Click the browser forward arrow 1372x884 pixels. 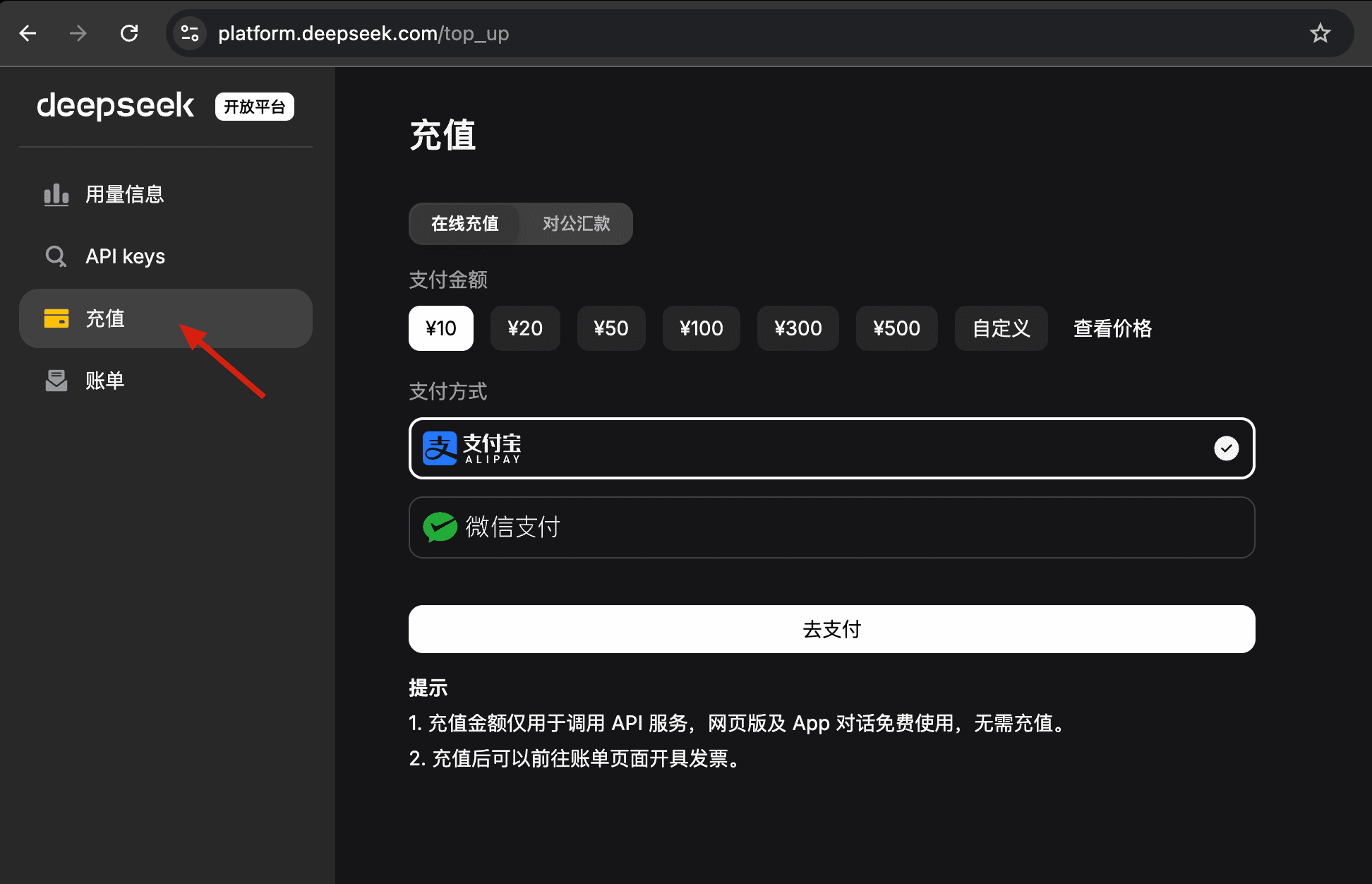(78, 33)
